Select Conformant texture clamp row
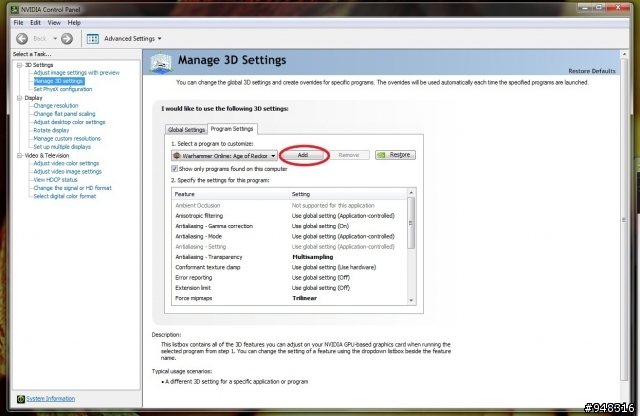Screen dimensions: 640x416 point(289,267)
